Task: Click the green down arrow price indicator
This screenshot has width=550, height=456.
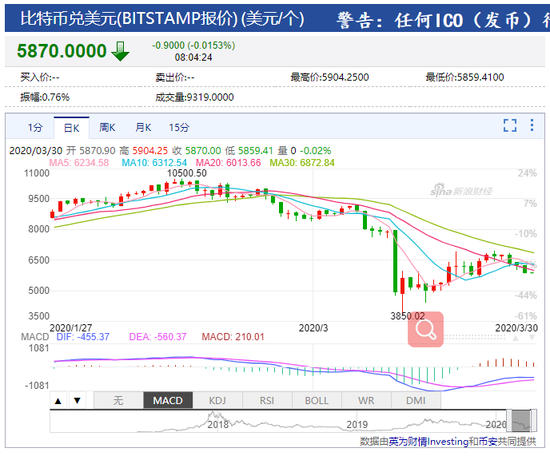Action: click(x=120, y=51)
